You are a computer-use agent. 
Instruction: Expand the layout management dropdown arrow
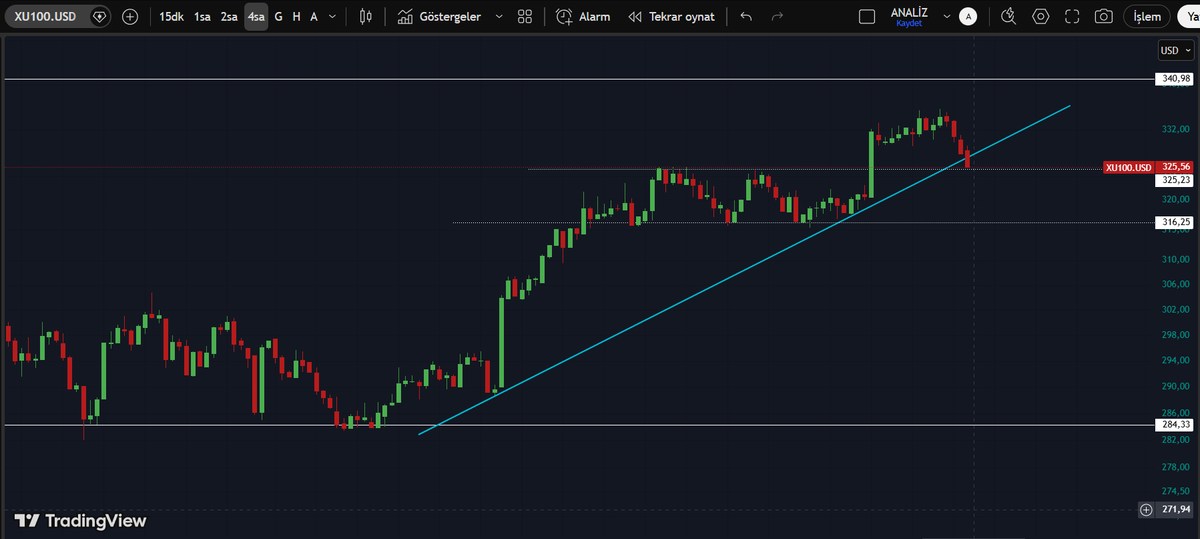tap(946, 17)
